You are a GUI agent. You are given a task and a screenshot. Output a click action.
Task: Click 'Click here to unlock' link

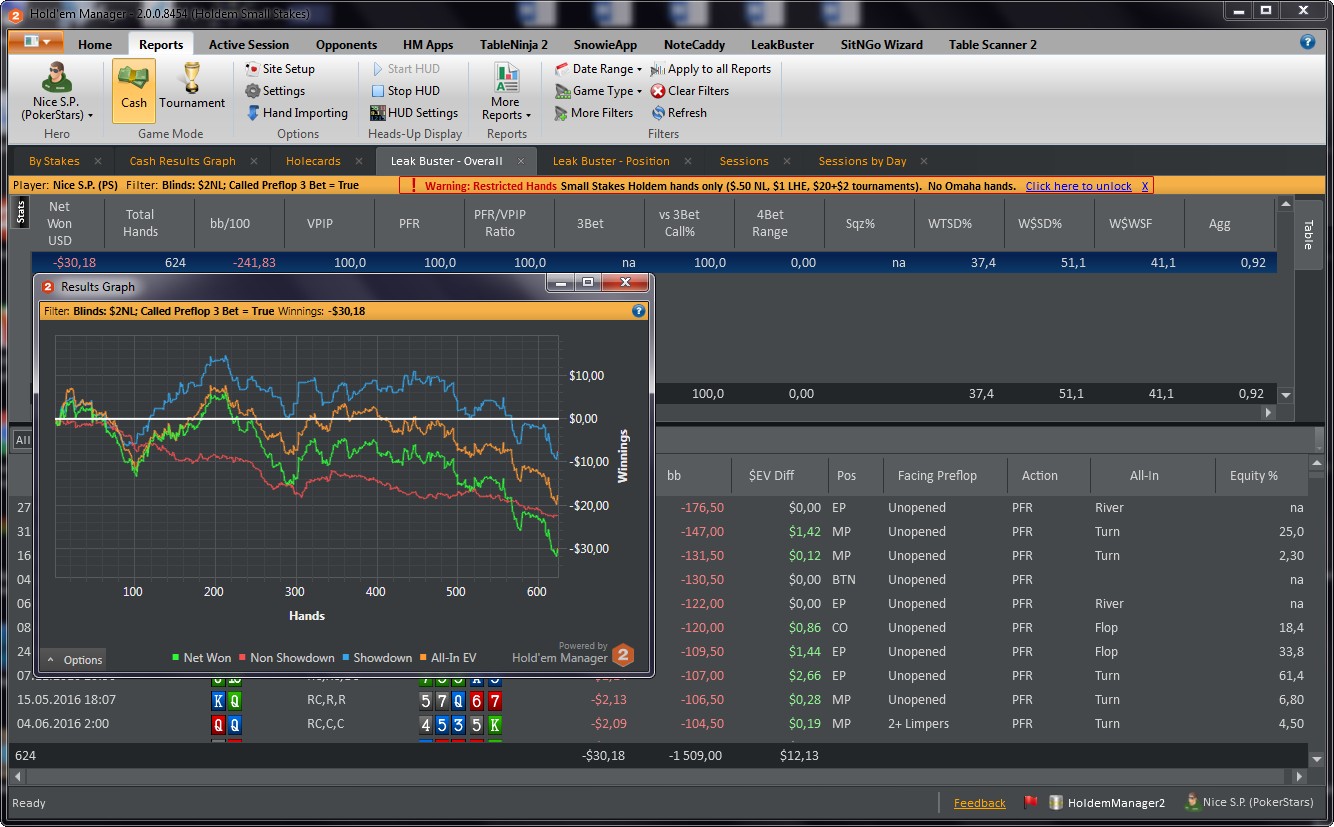coord(1078,186)
